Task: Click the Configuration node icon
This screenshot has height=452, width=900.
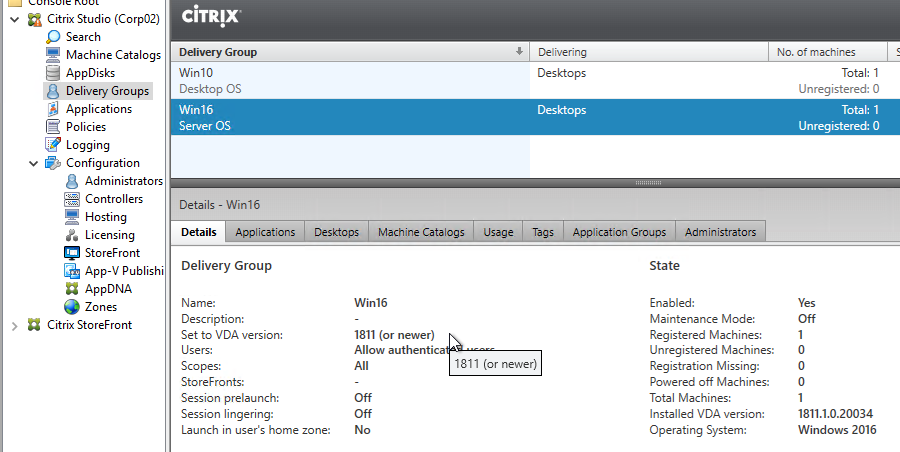Action: 53,163
